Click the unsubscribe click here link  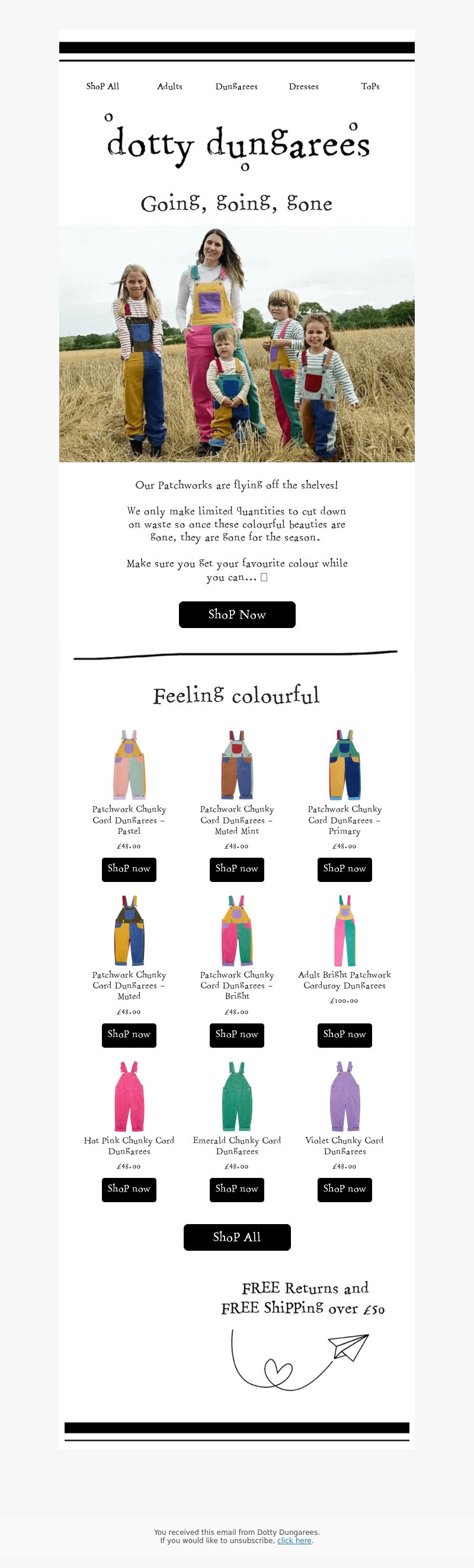pyautogui.click(x=294, y=1540)
